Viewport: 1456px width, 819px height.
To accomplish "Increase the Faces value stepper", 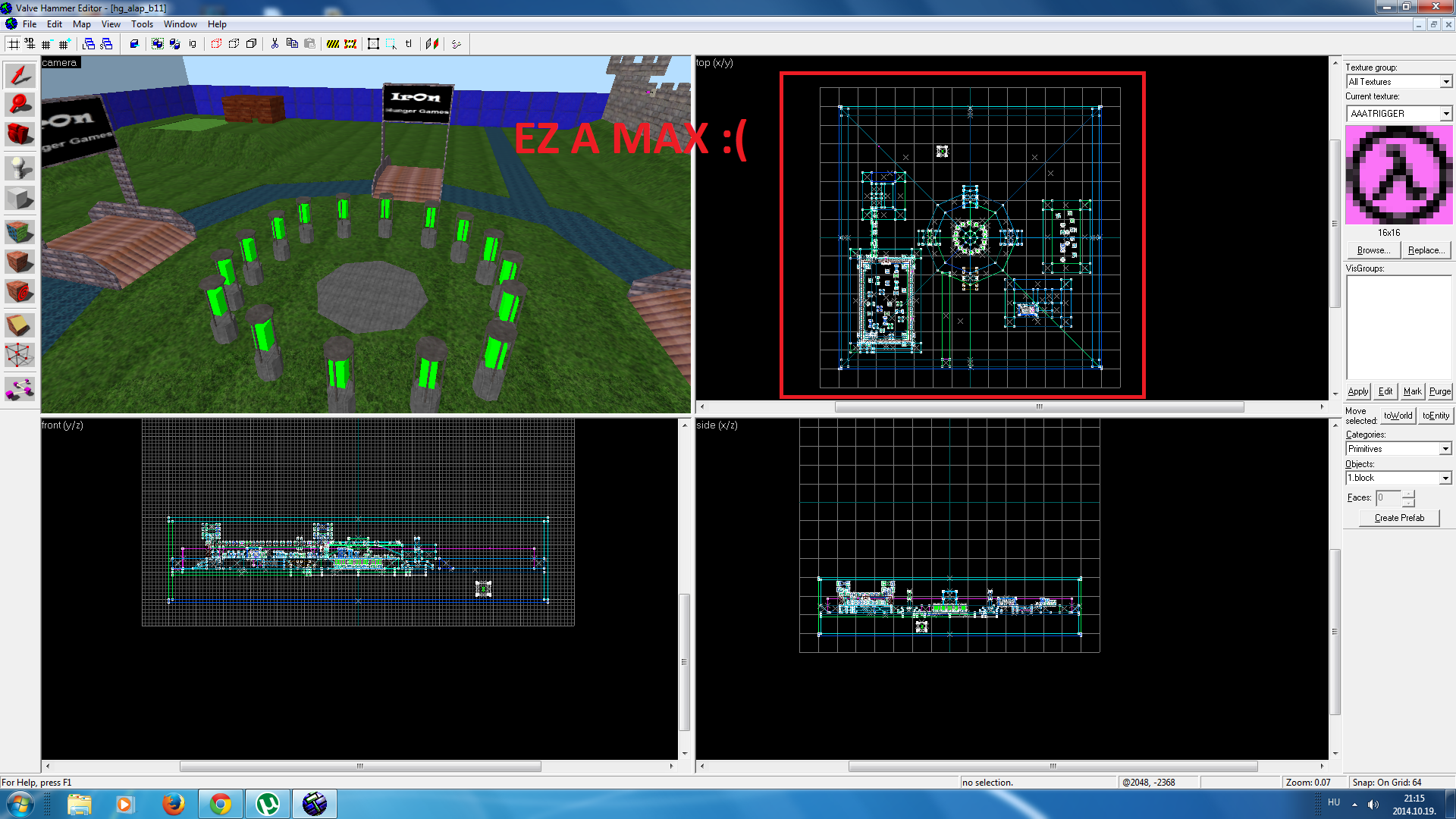I will coord(1408,494).
